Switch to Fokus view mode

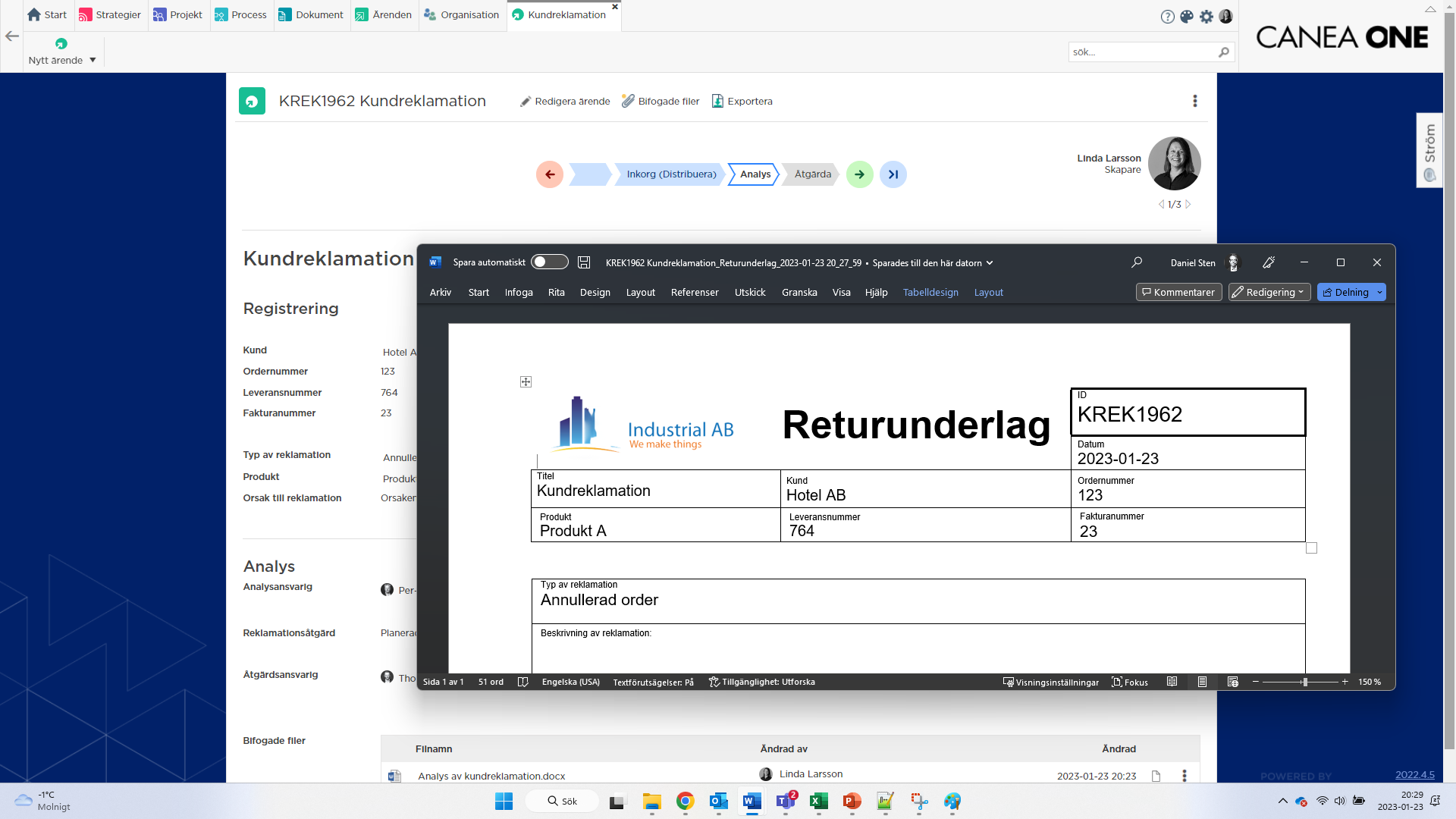tap(1130, 682)
